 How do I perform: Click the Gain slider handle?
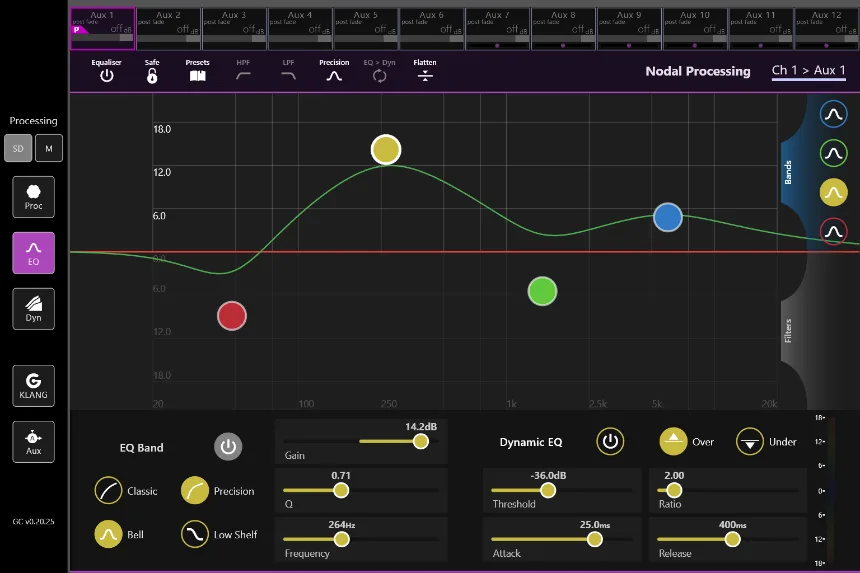pos(421,441)
